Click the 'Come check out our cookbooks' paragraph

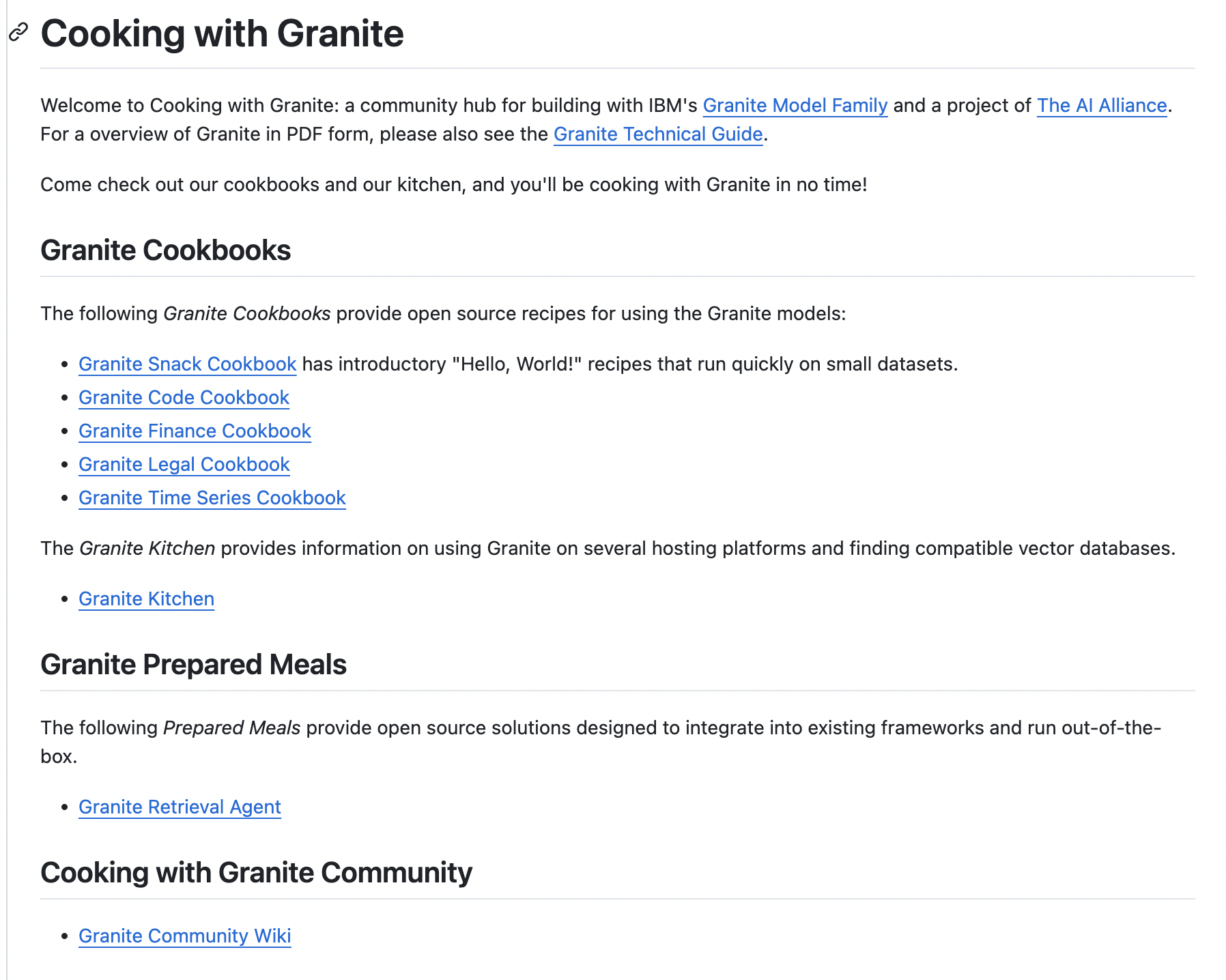454,185
